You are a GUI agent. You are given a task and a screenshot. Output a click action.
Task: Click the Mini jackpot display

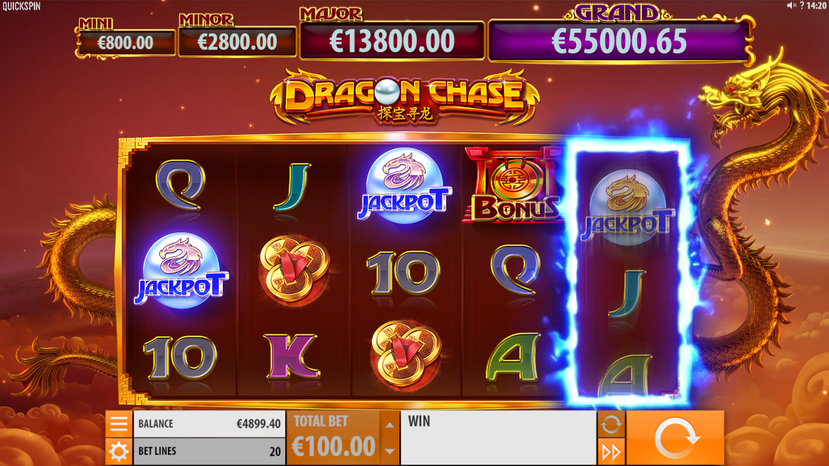pos(125,43)
